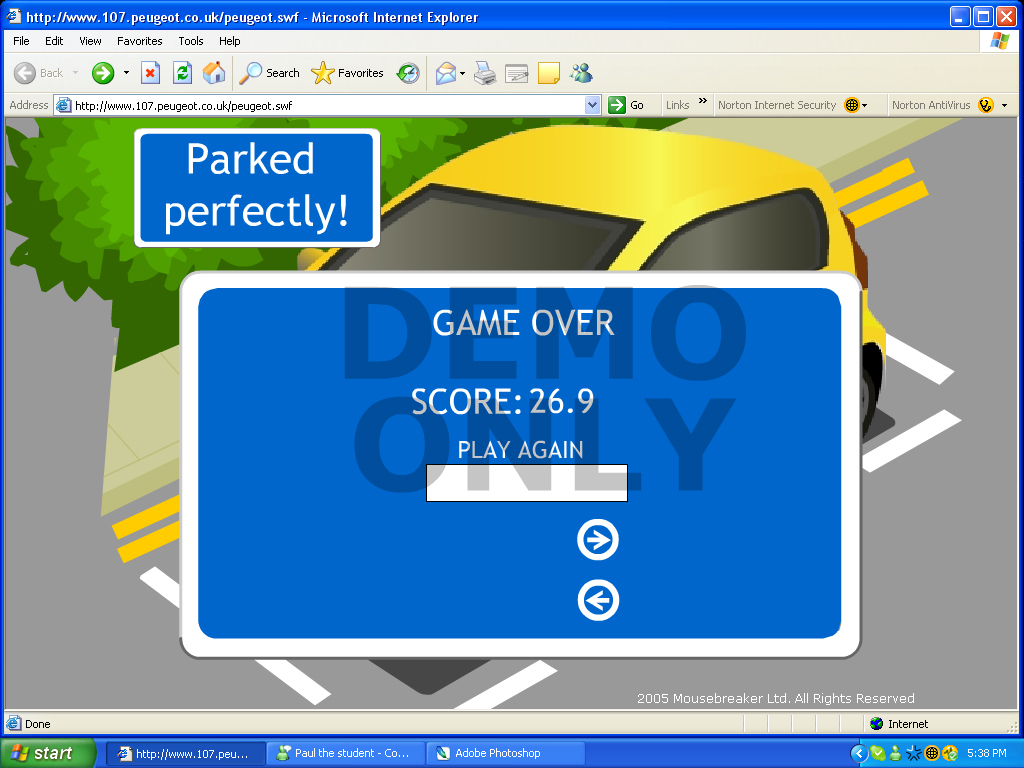Open the Favorites menu
The width and height of the screenshot is (1024, 768).
point(140,41)
